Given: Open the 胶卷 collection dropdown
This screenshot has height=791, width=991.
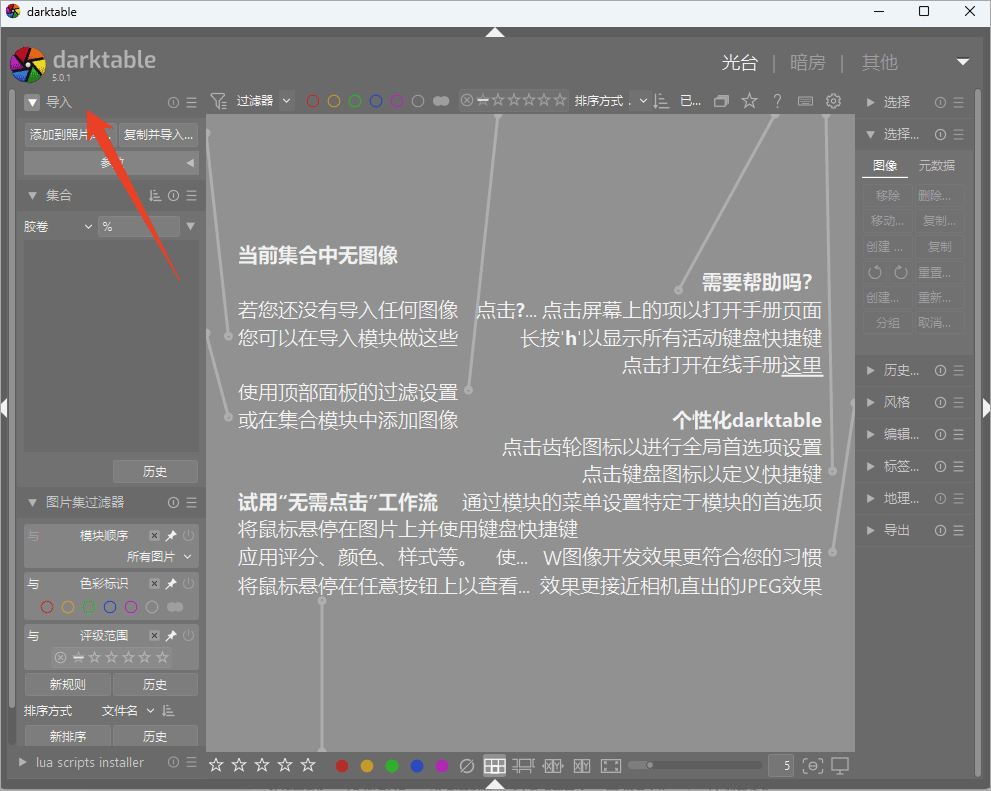Looking at the screenshot, I should (x=57, y=226).
